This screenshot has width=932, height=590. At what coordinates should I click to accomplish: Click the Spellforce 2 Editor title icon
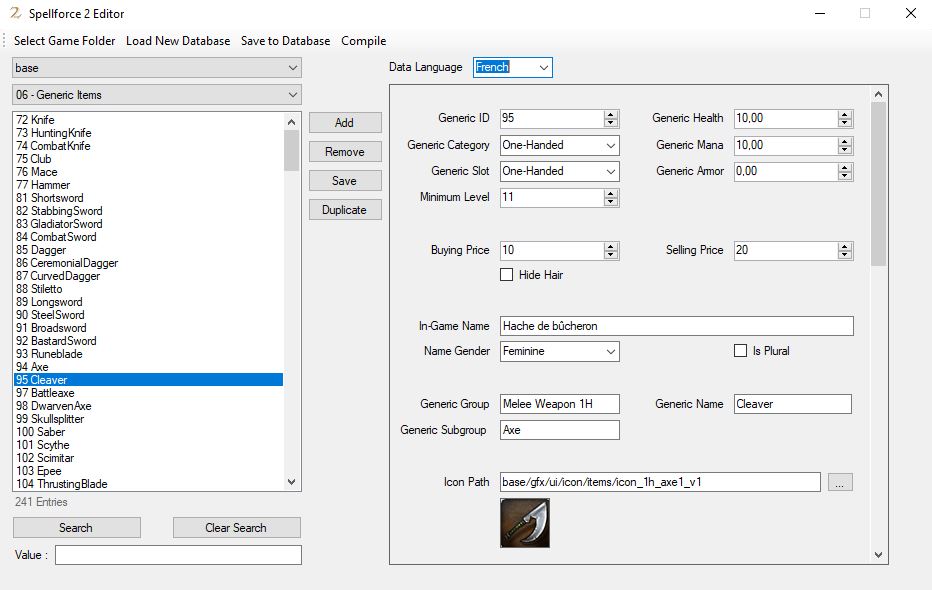click(x=15, y=13)
